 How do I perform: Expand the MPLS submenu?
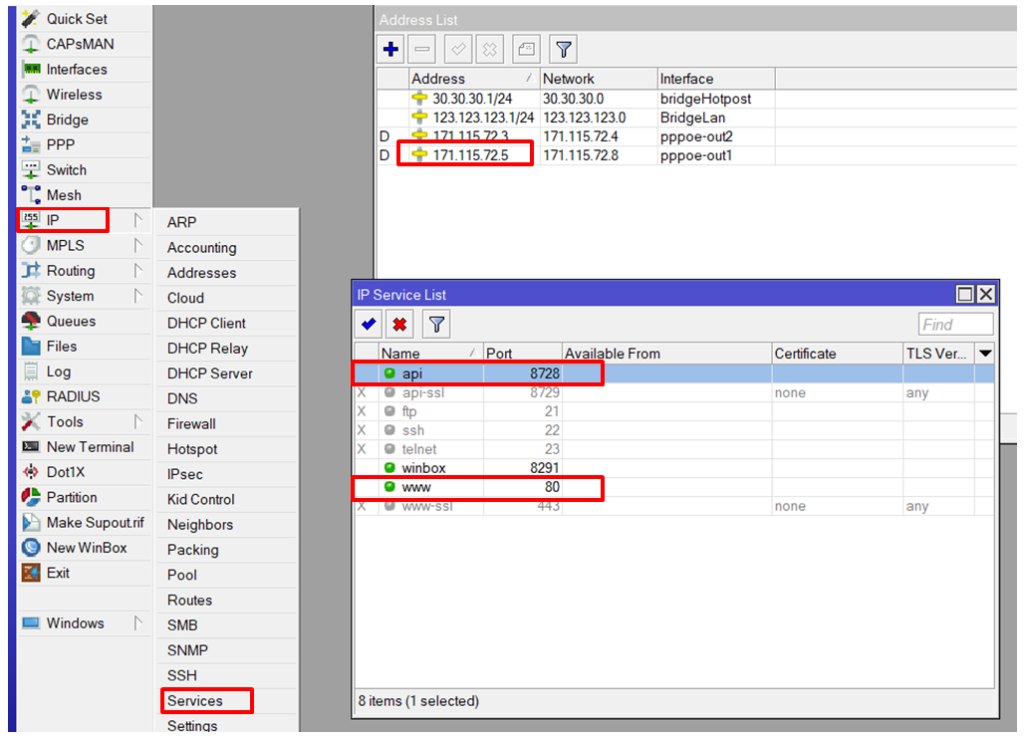click(x=65, y=245)
